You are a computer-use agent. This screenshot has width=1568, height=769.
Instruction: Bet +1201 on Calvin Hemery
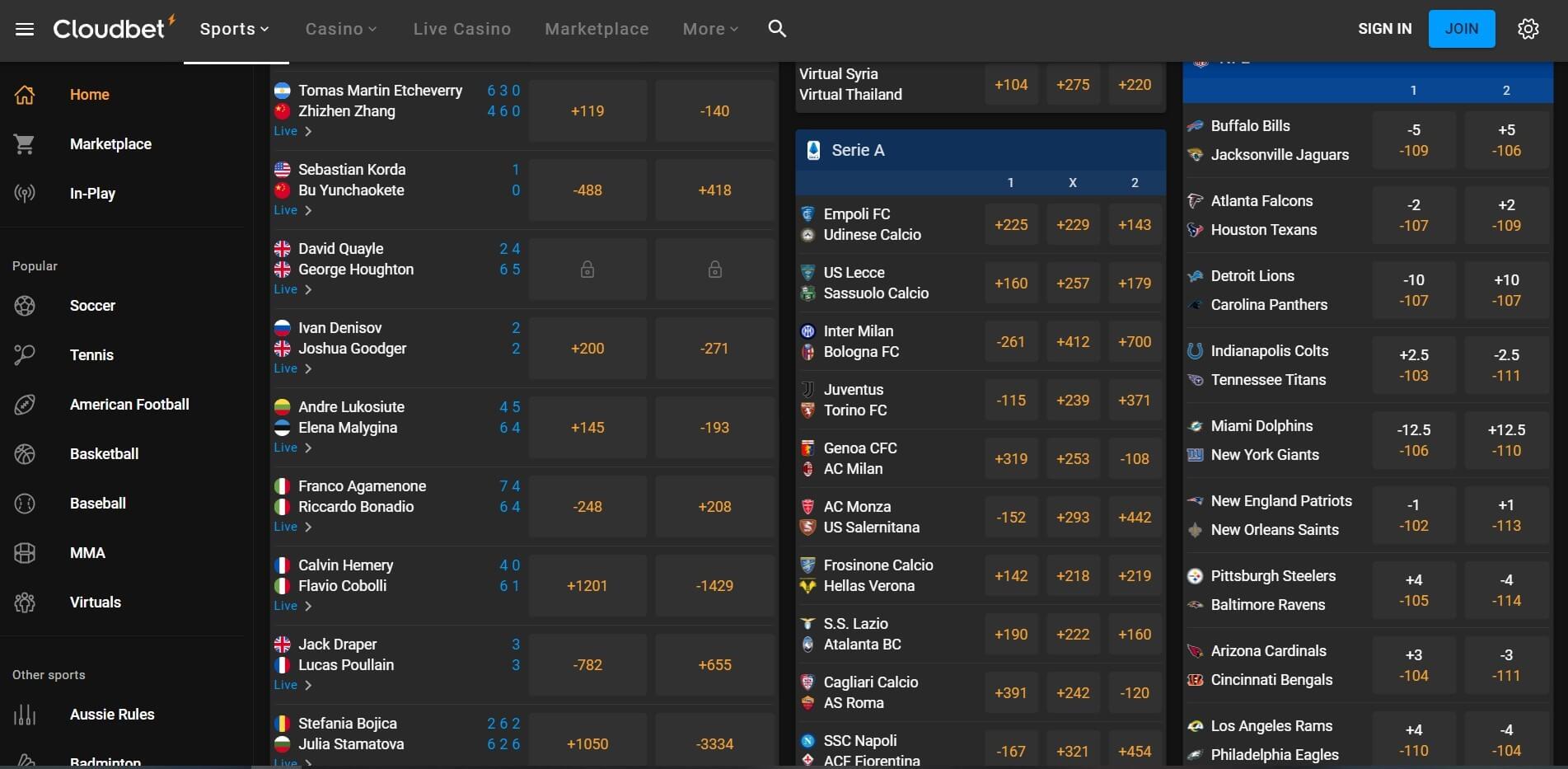[x=587, y=586]
